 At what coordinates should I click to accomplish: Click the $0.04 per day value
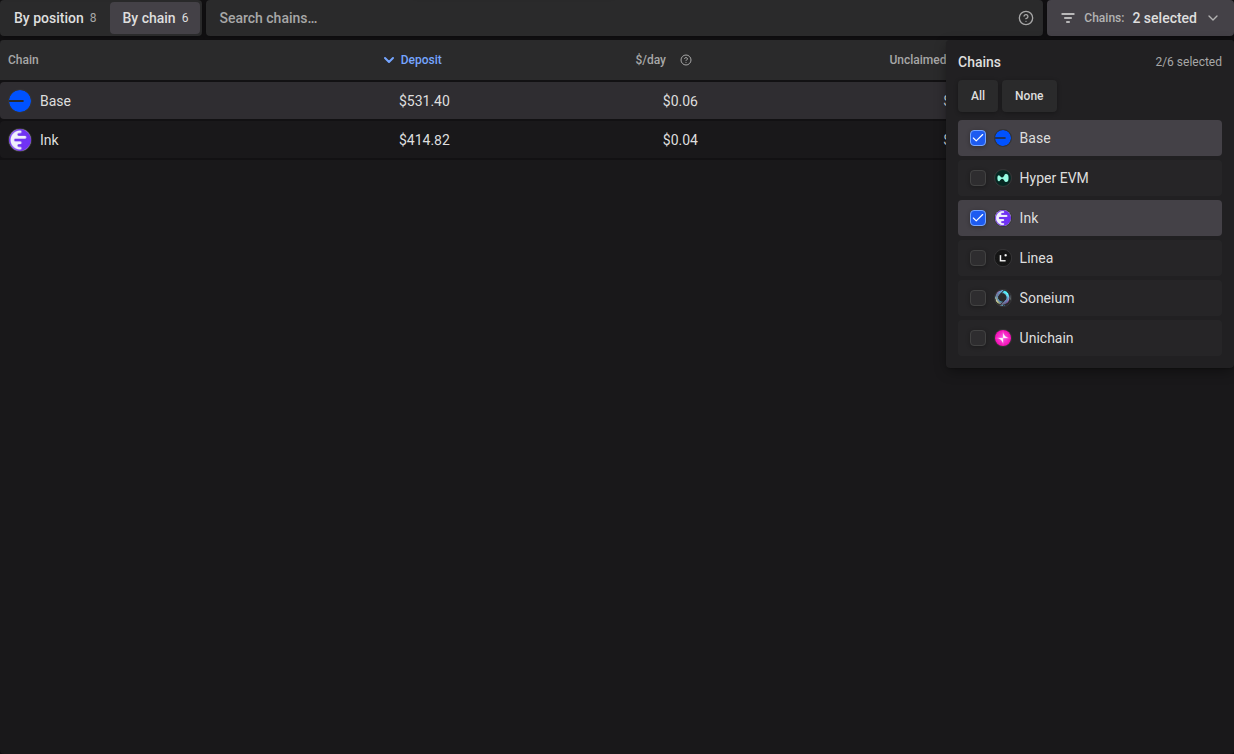click(680, 140)
